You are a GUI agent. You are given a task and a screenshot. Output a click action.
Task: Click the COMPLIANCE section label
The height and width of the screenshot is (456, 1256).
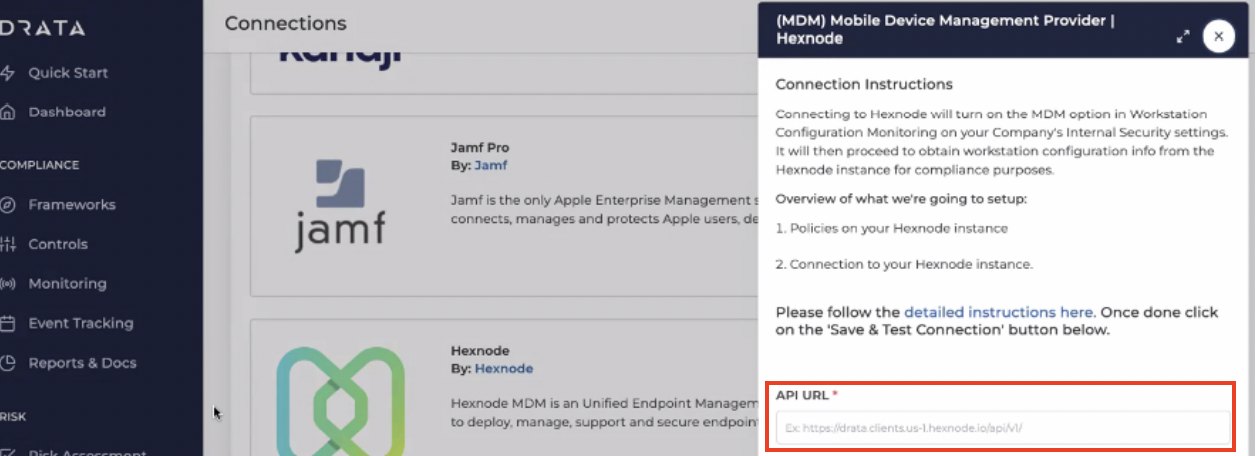click(40, 165)
